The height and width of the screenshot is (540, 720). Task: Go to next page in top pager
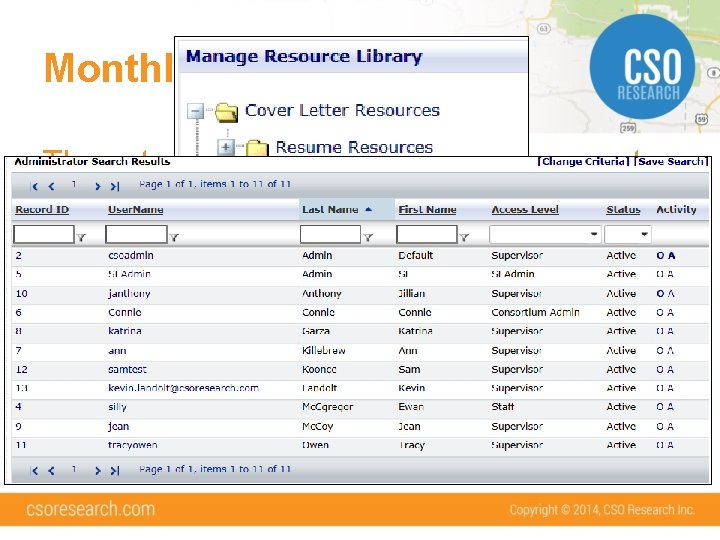click(x=97, y=186)
